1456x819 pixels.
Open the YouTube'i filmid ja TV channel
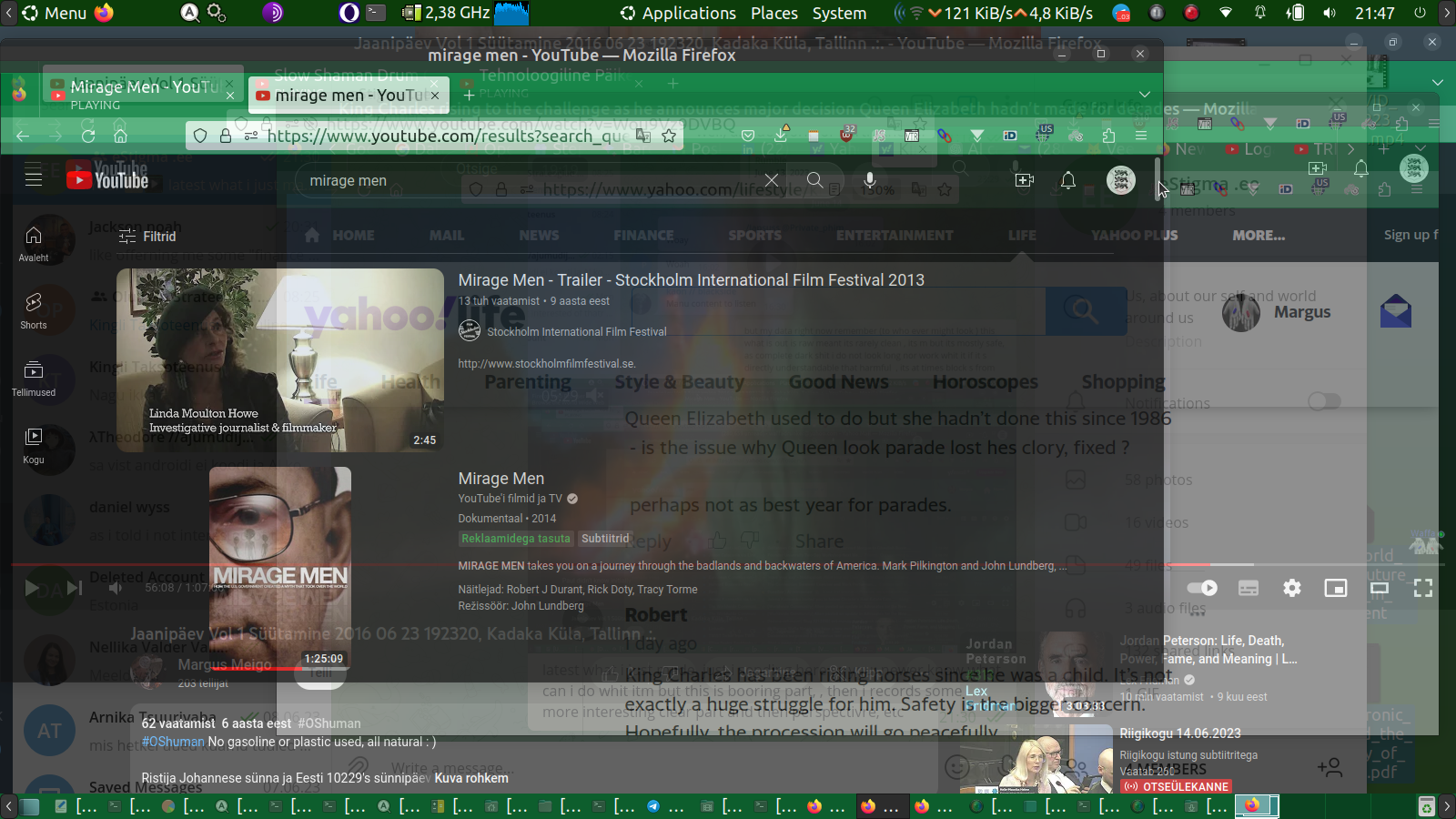(x=511, y=499)
